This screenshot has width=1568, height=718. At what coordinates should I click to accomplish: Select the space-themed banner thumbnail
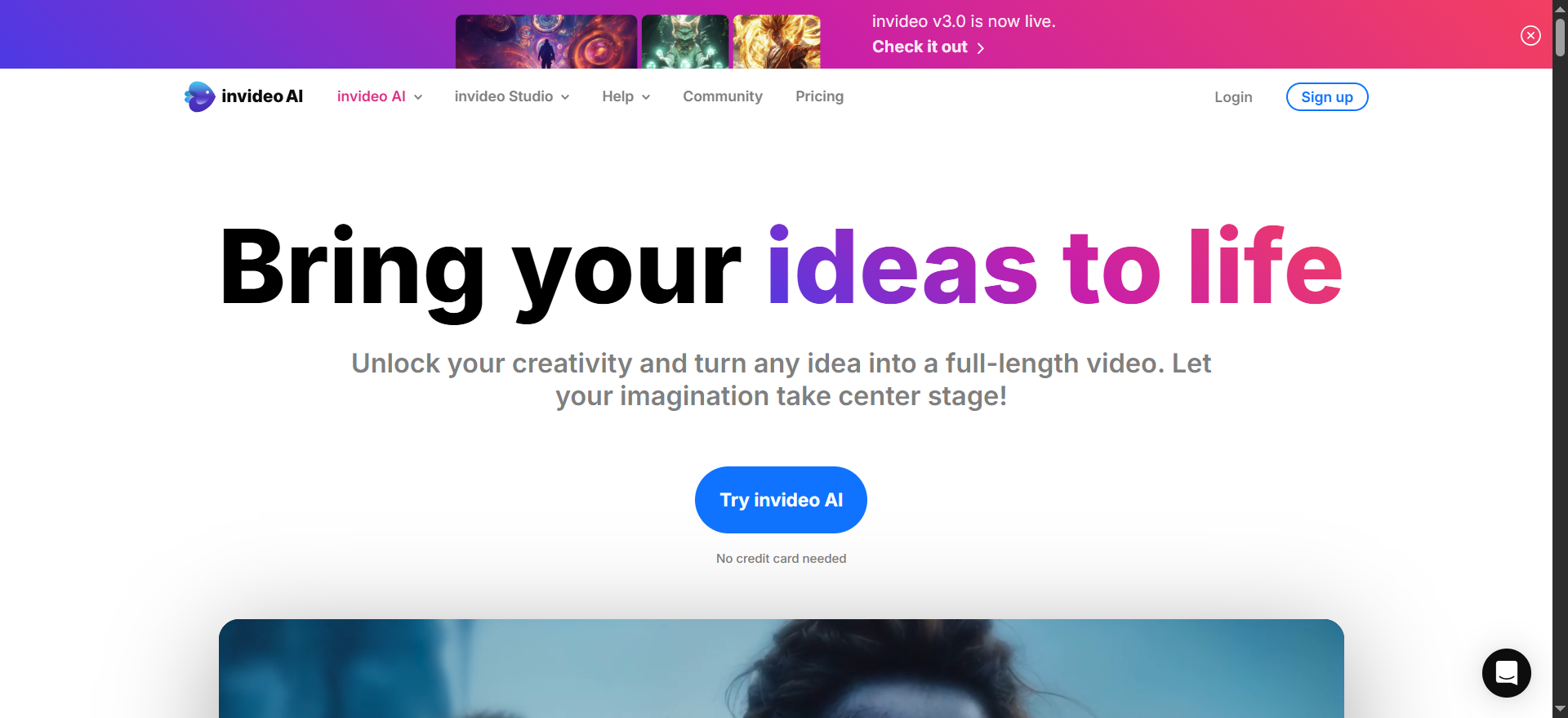(546, 42)
